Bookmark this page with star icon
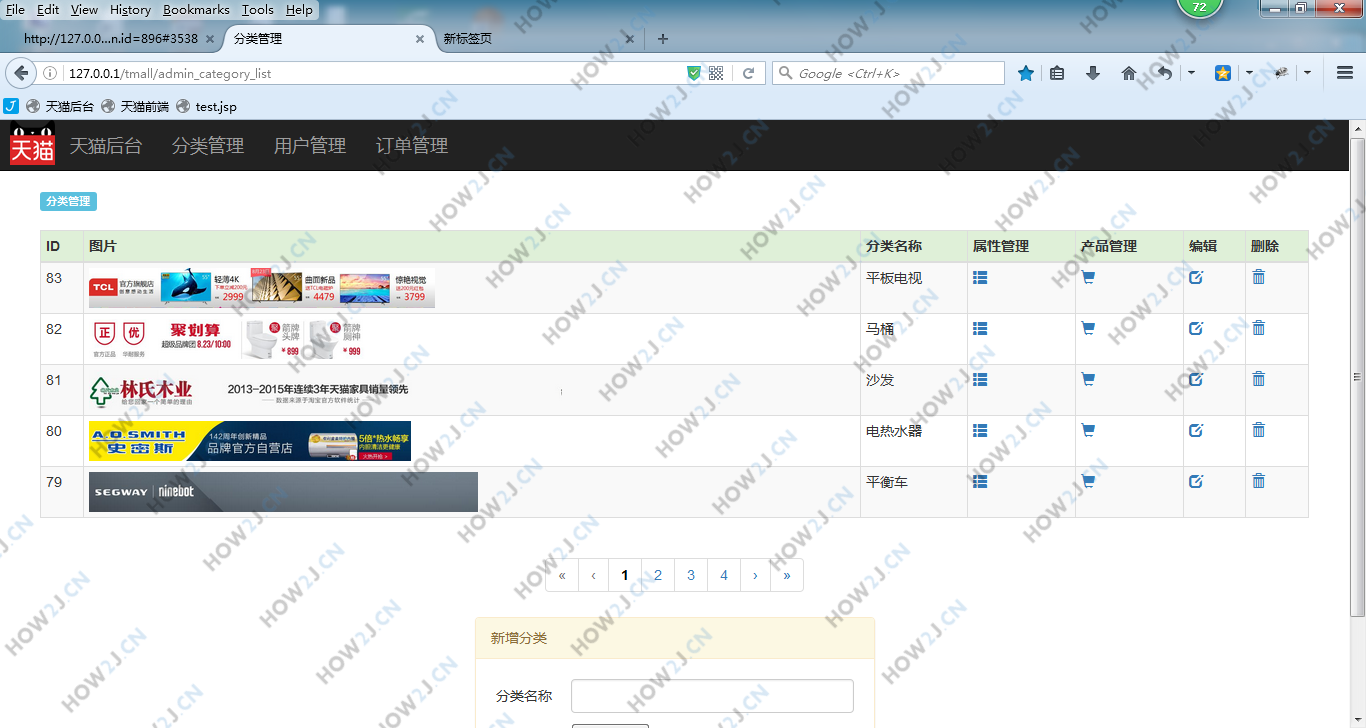1366x728 pixels. click(x=1025, y=73)
